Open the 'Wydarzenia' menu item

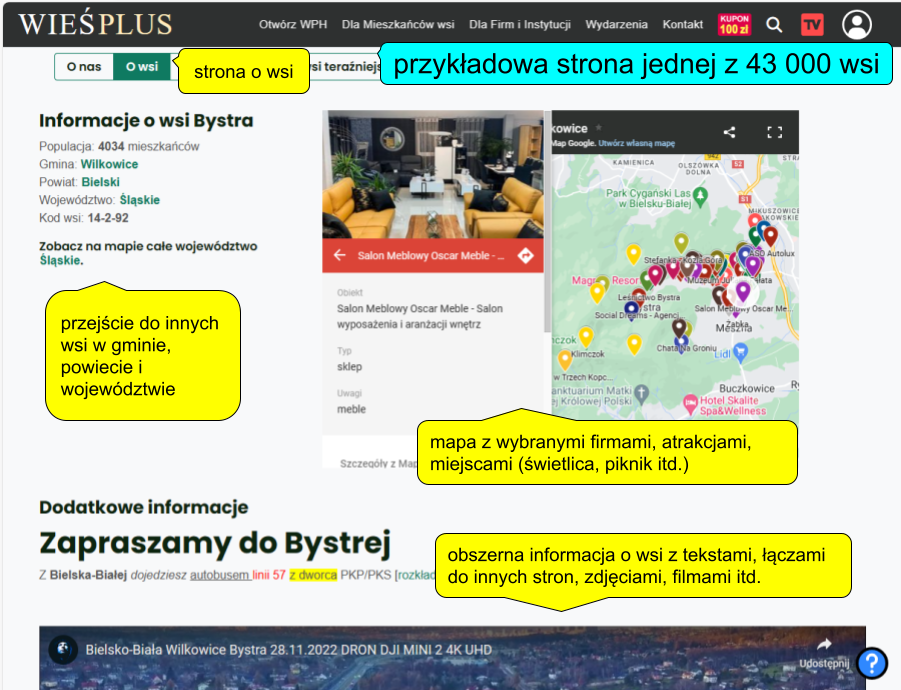click(616, 24)
